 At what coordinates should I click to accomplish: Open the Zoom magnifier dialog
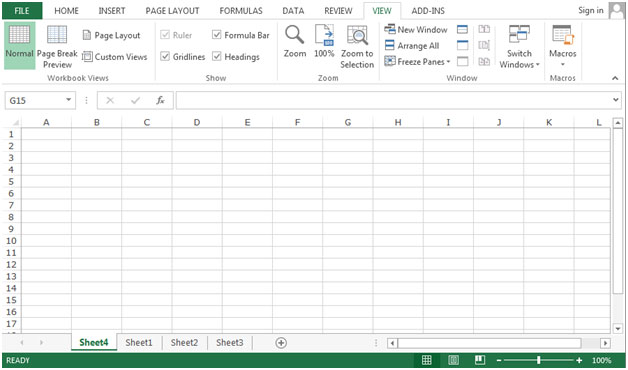coord(295,41)
